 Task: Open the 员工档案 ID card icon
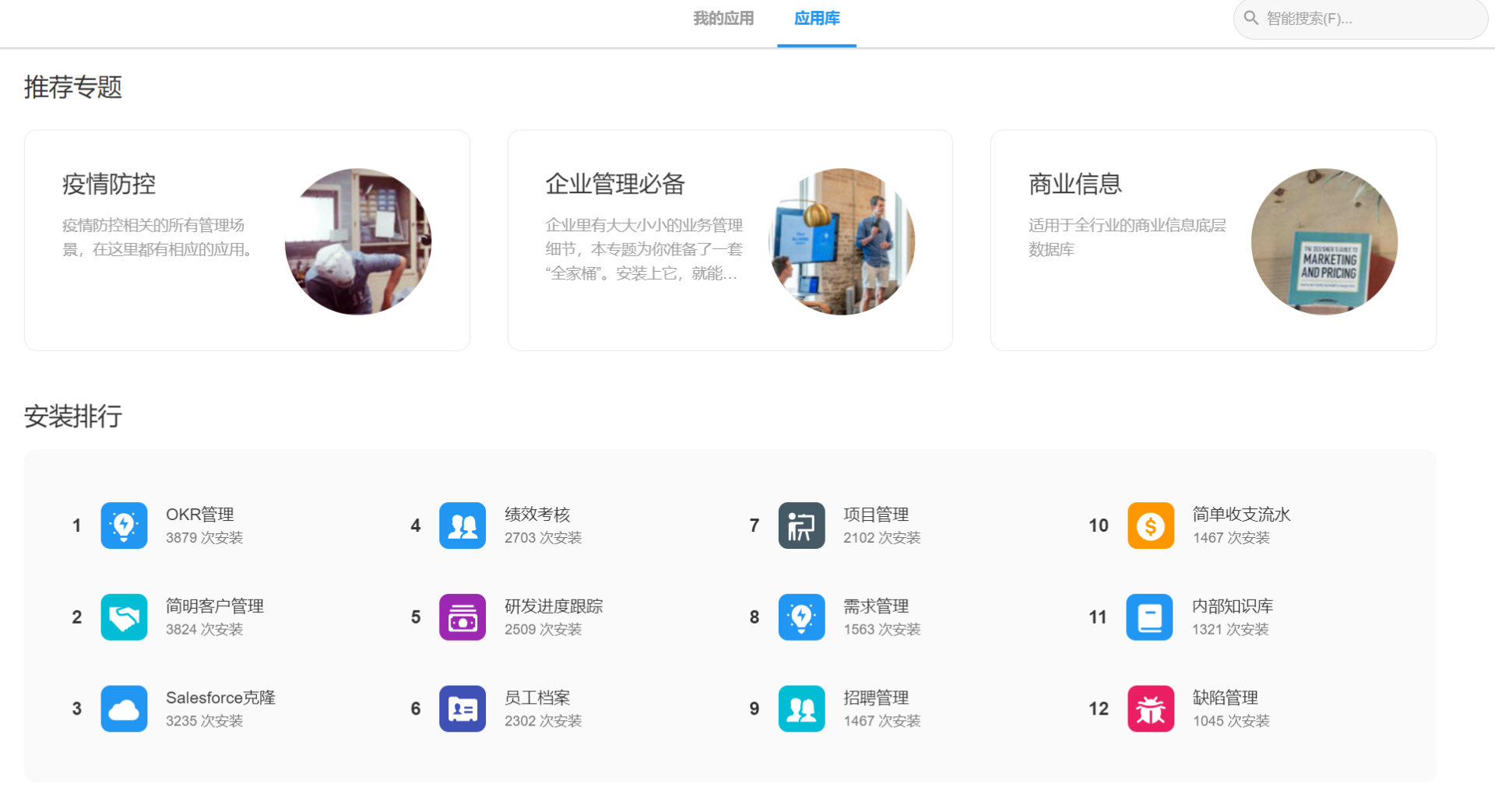tap(463, 708)
